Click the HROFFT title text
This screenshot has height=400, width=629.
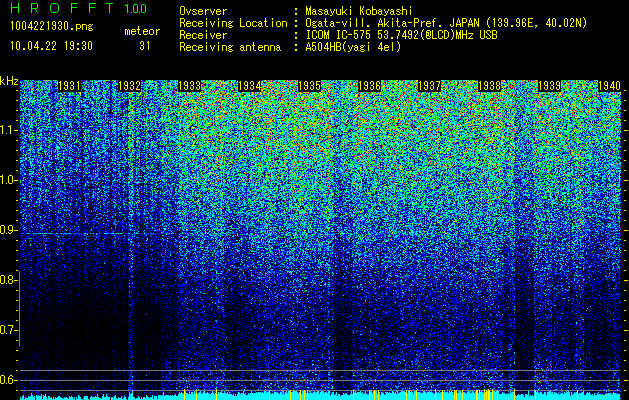click(x=62, y=8)
